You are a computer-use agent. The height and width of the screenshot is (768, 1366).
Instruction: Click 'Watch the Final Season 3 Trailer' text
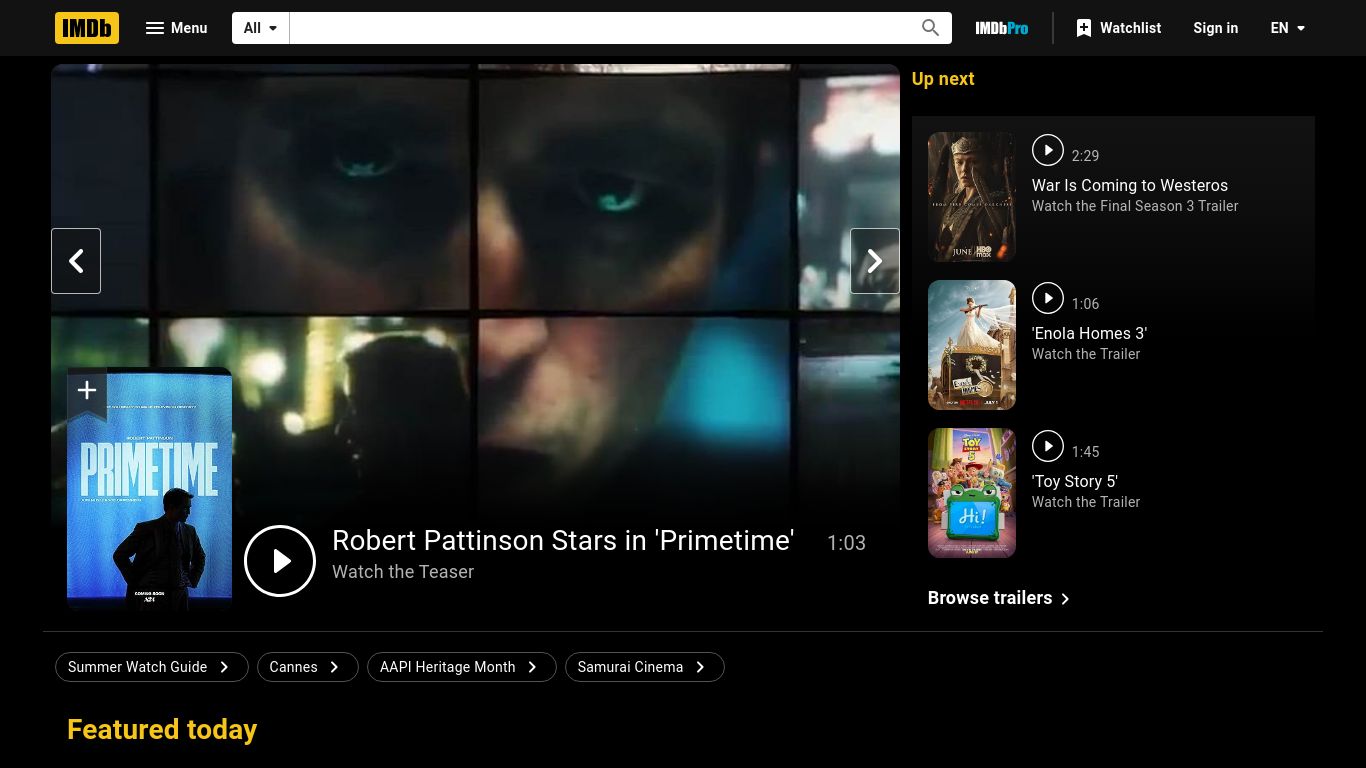point(1135,206)
